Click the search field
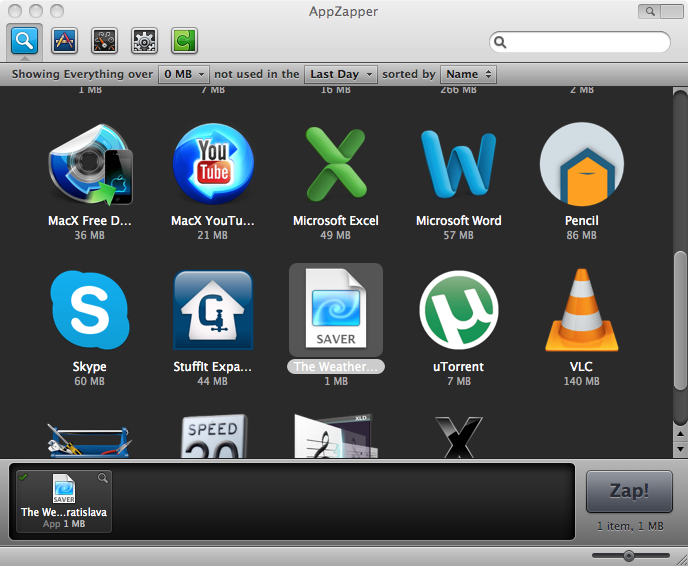 coord(580,42)
